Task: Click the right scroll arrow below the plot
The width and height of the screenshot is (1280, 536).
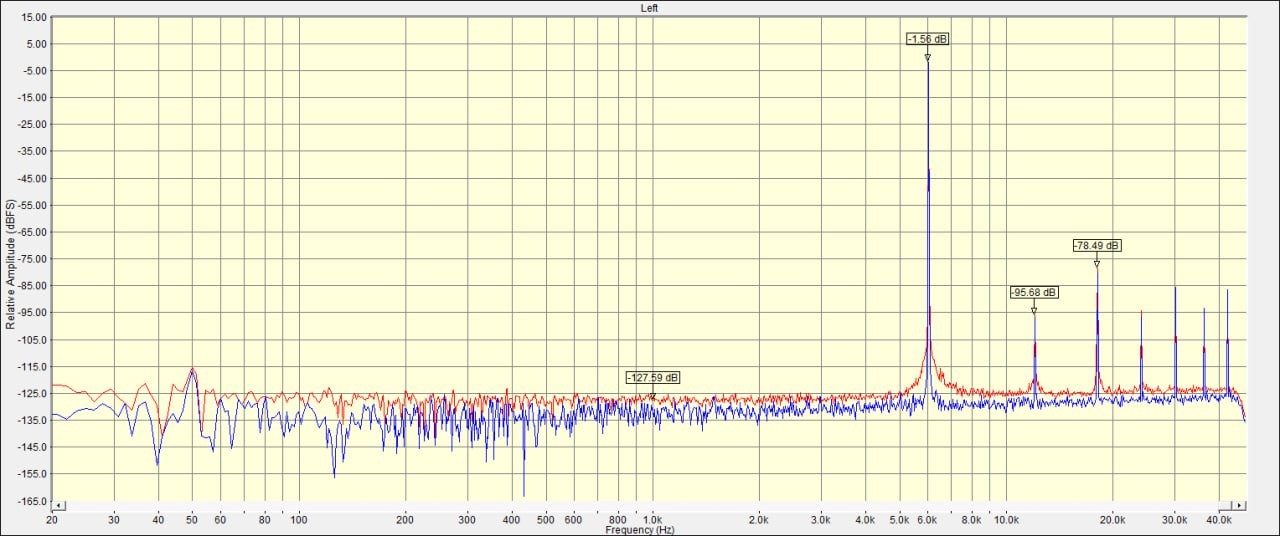Action: pos(1240,506)
